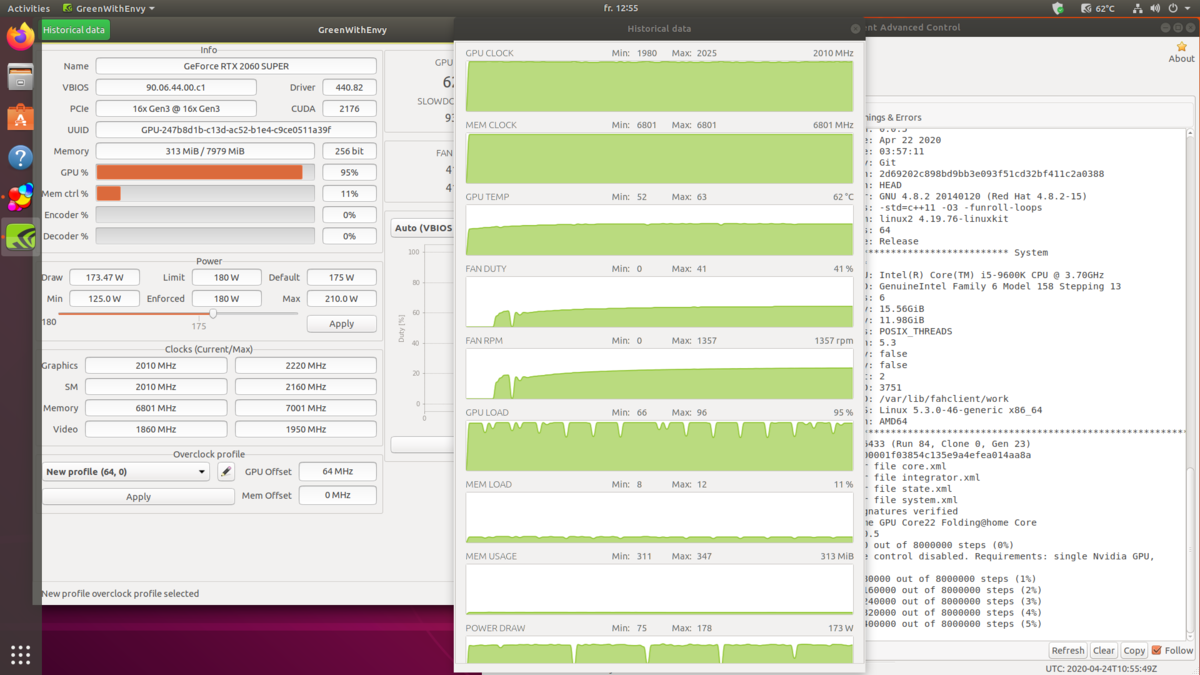The image size is (1200, 675).
Task: Click the Mem ctrl % usage bar
Action: pyautogui.click(x=205, y=193)
